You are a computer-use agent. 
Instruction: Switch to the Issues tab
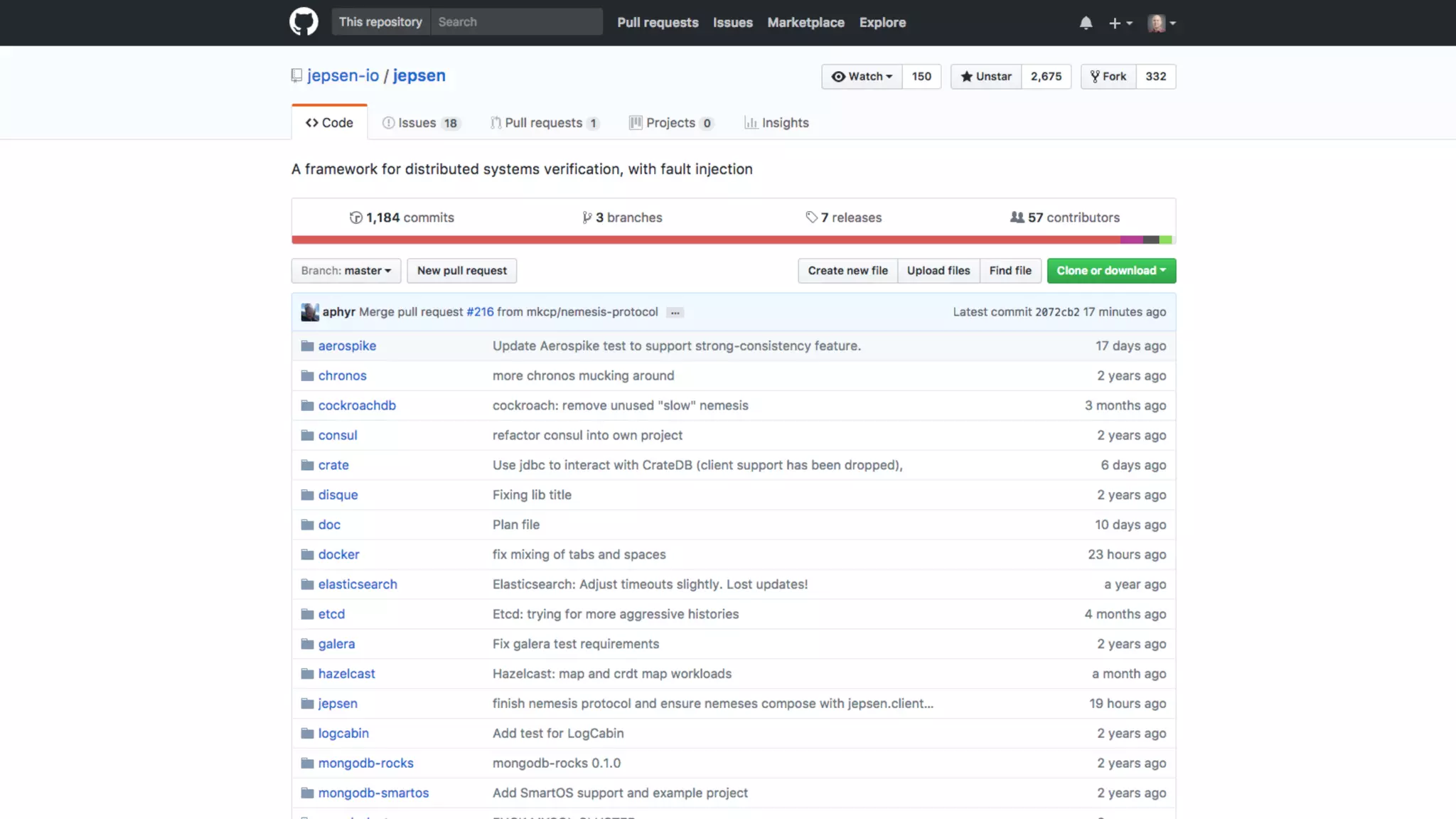click(x=419, y=123)
